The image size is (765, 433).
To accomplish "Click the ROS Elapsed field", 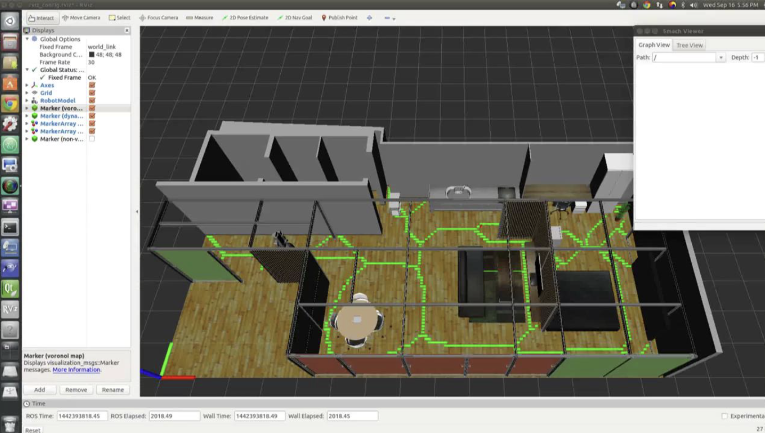I will [x=174, y=416].
